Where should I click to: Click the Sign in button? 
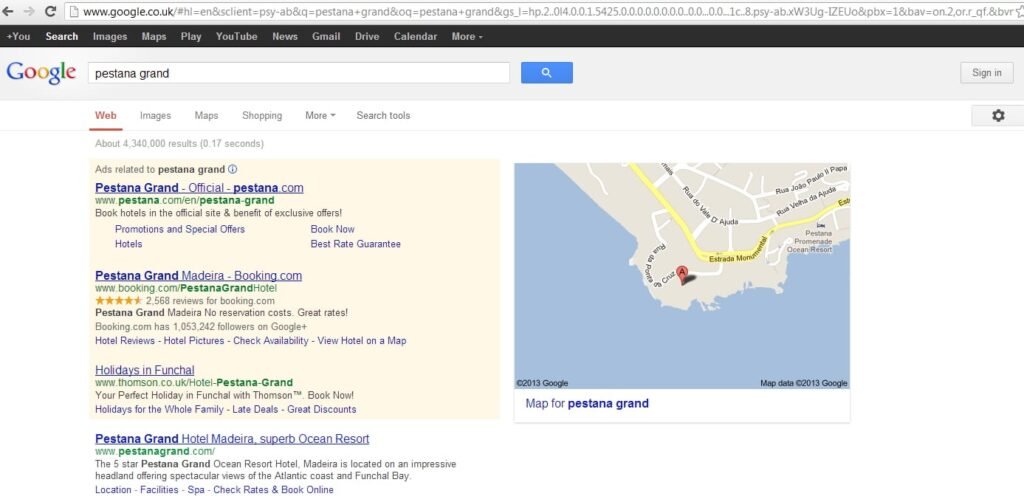[x=986, y=73]
